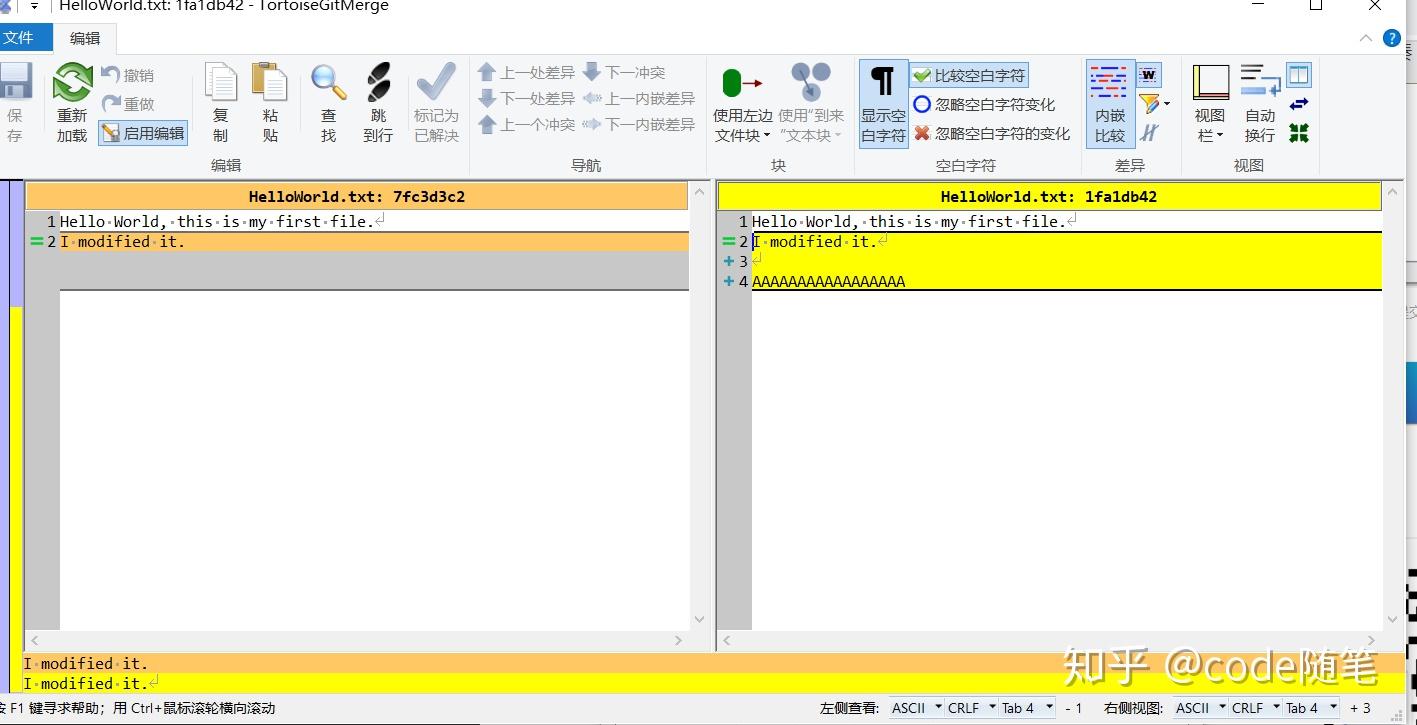The image size is (1417, 725).
Task: Click orange 'I modified it.' line in bottom bar
Action: pos(713,663)
